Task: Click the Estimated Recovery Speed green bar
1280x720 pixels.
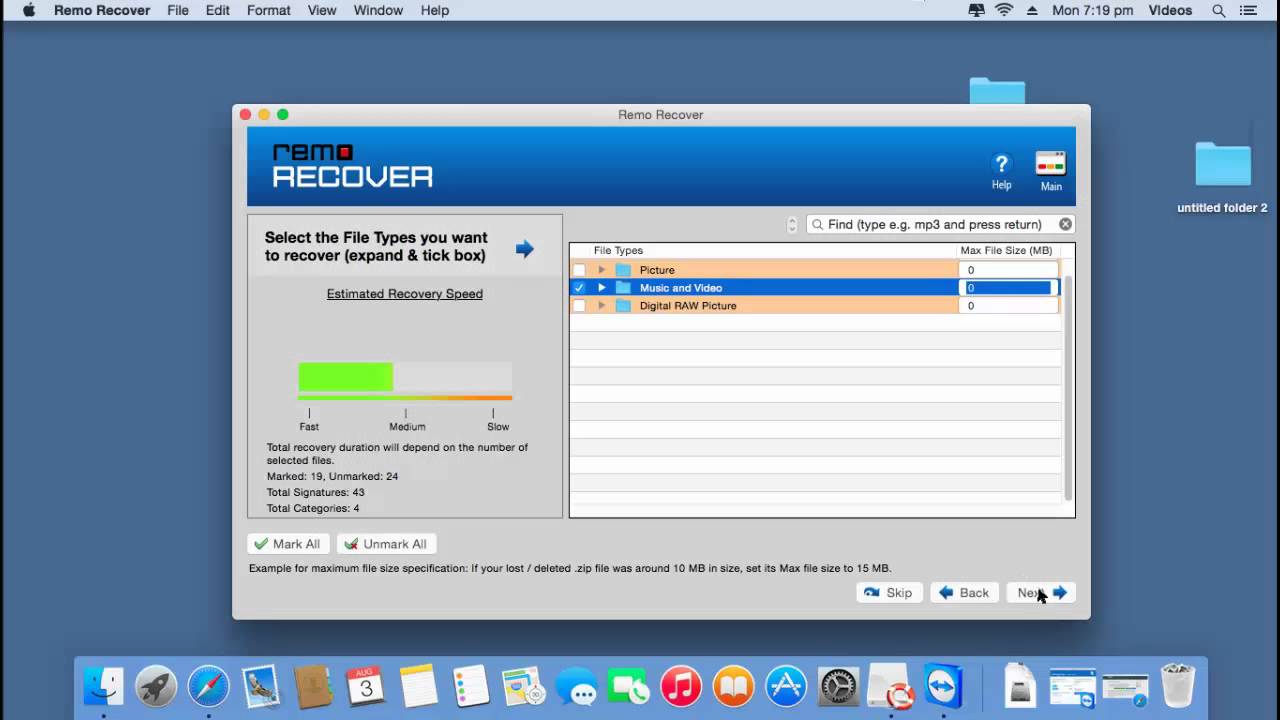Action: point(345,377)
